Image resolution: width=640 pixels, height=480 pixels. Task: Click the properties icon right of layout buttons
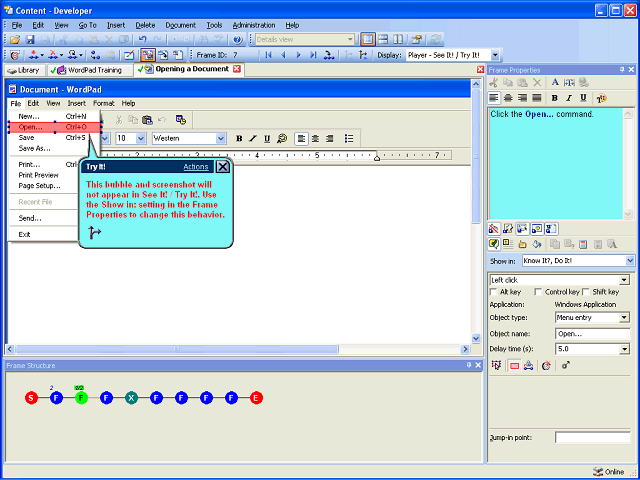417,40
